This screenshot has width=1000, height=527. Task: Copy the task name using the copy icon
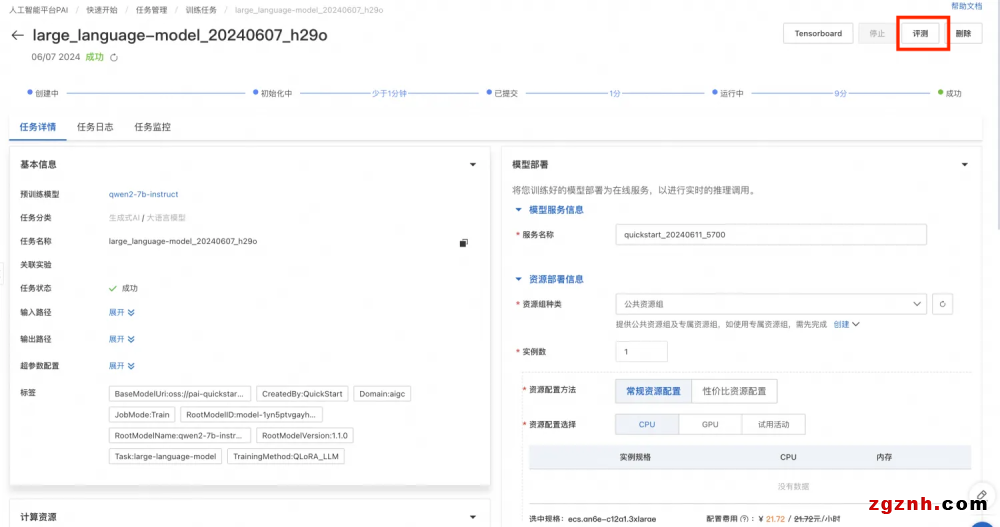[463, 242]
